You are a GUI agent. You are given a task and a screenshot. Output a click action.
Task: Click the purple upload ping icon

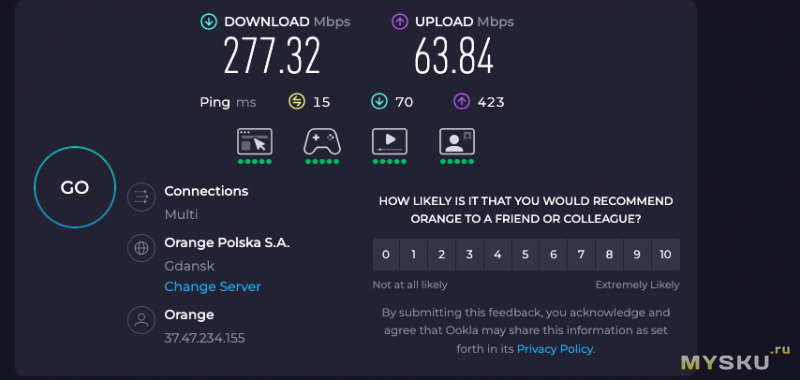[461, 102]
